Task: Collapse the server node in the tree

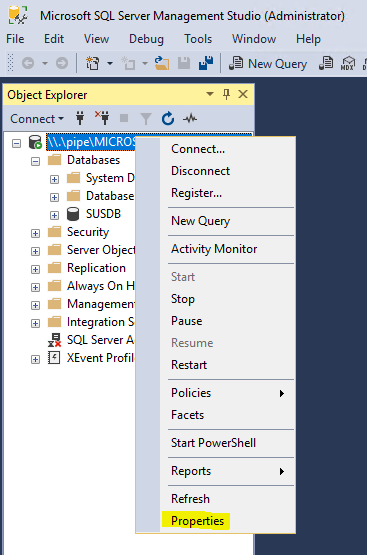Action: coord(16,143)
